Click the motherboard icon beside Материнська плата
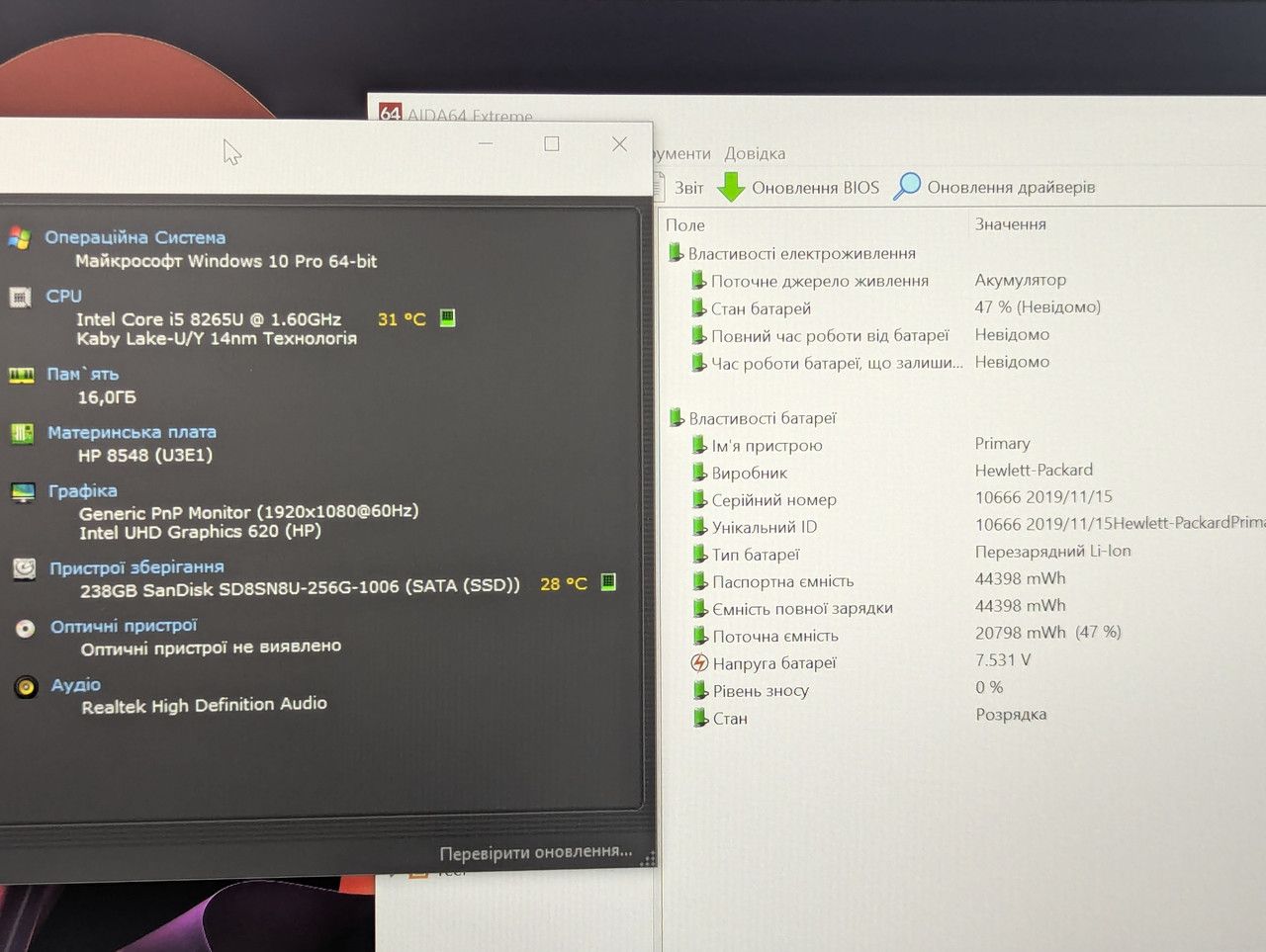The width and height of the screenshot is (1266, 952). (22, 433)
